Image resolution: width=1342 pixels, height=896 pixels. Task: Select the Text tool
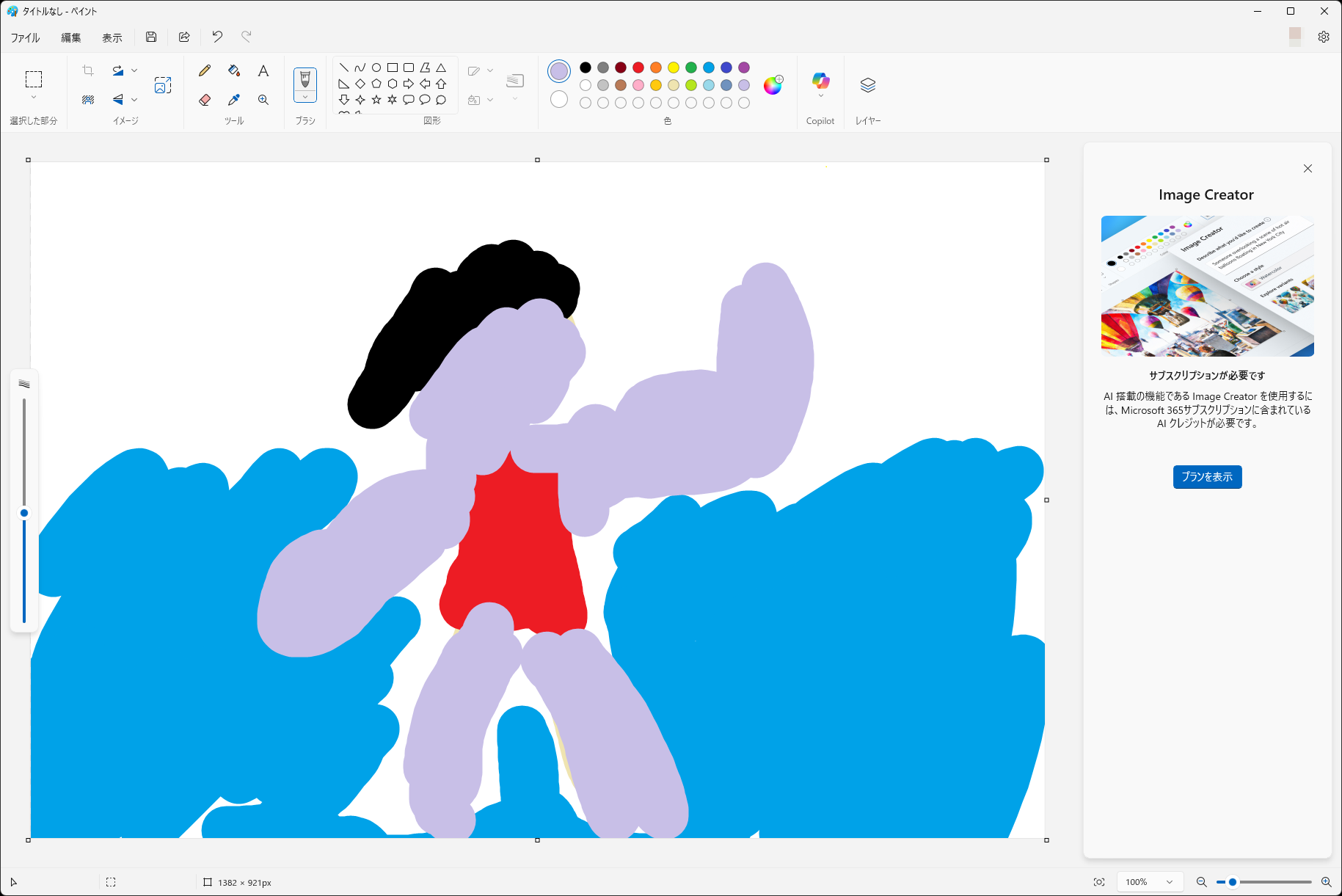(x=263, y=70)
